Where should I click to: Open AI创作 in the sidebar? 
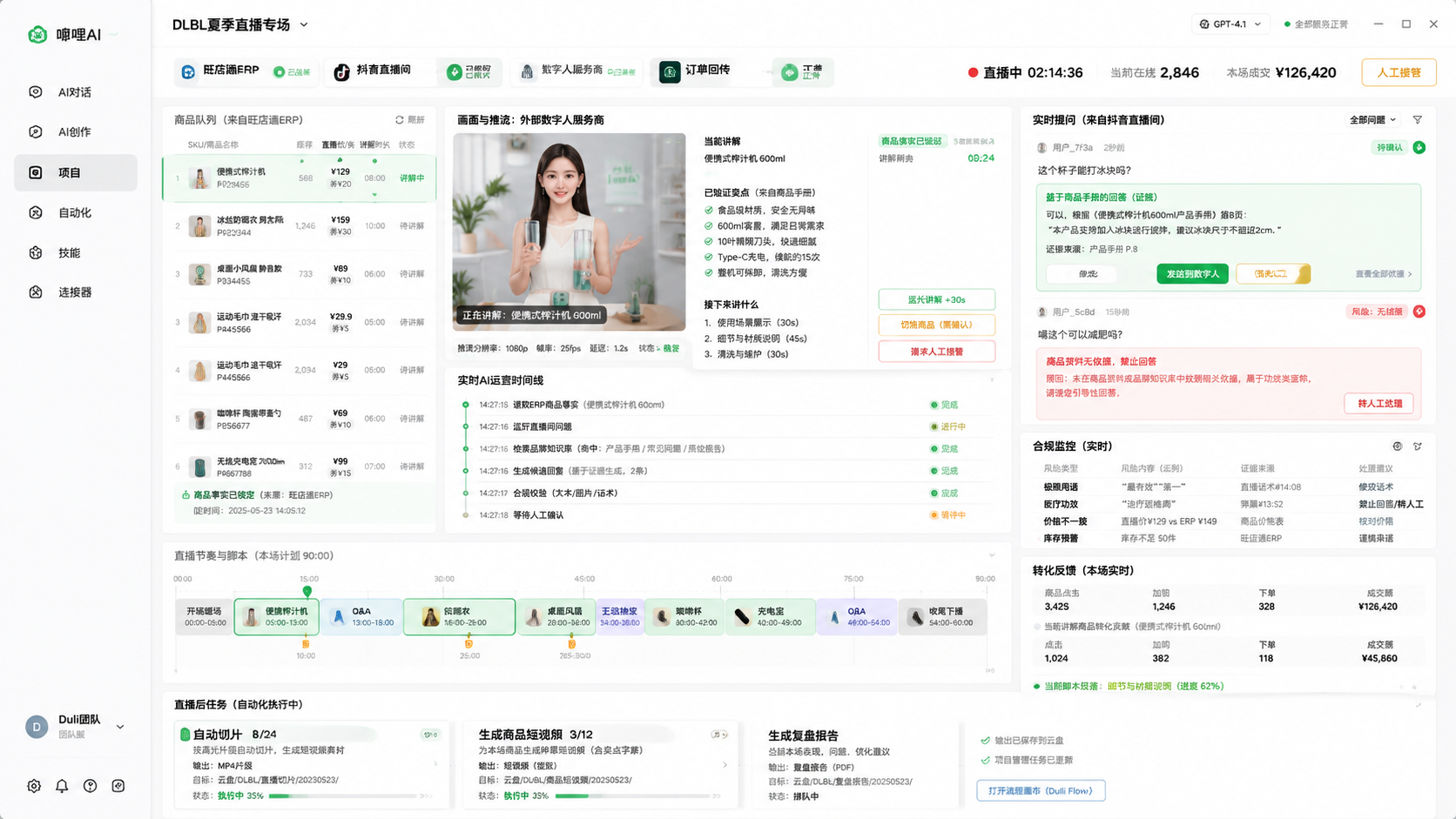point(76,132)
